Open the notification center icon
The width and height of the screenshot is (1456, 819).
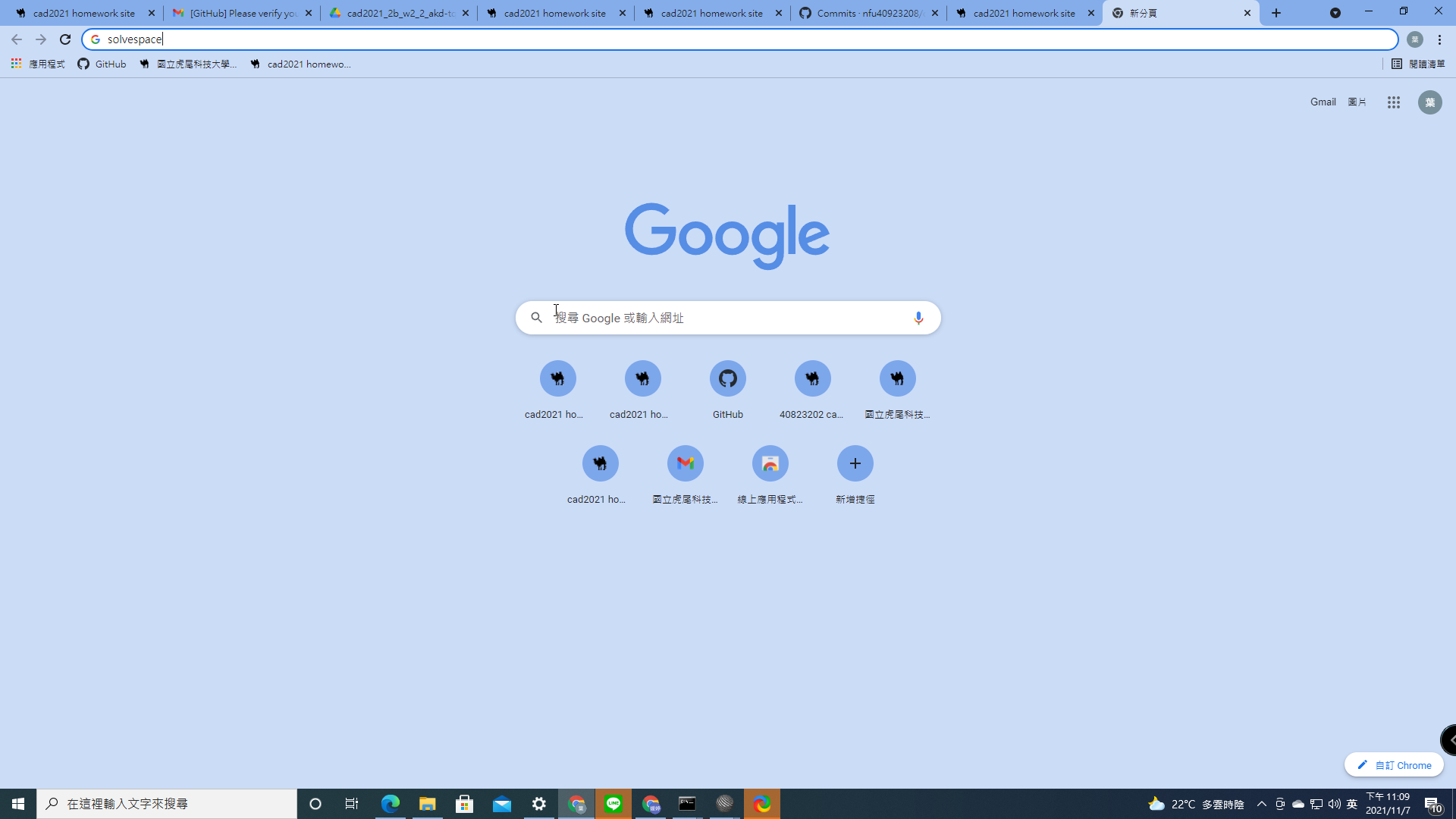tap(1432, 804)
